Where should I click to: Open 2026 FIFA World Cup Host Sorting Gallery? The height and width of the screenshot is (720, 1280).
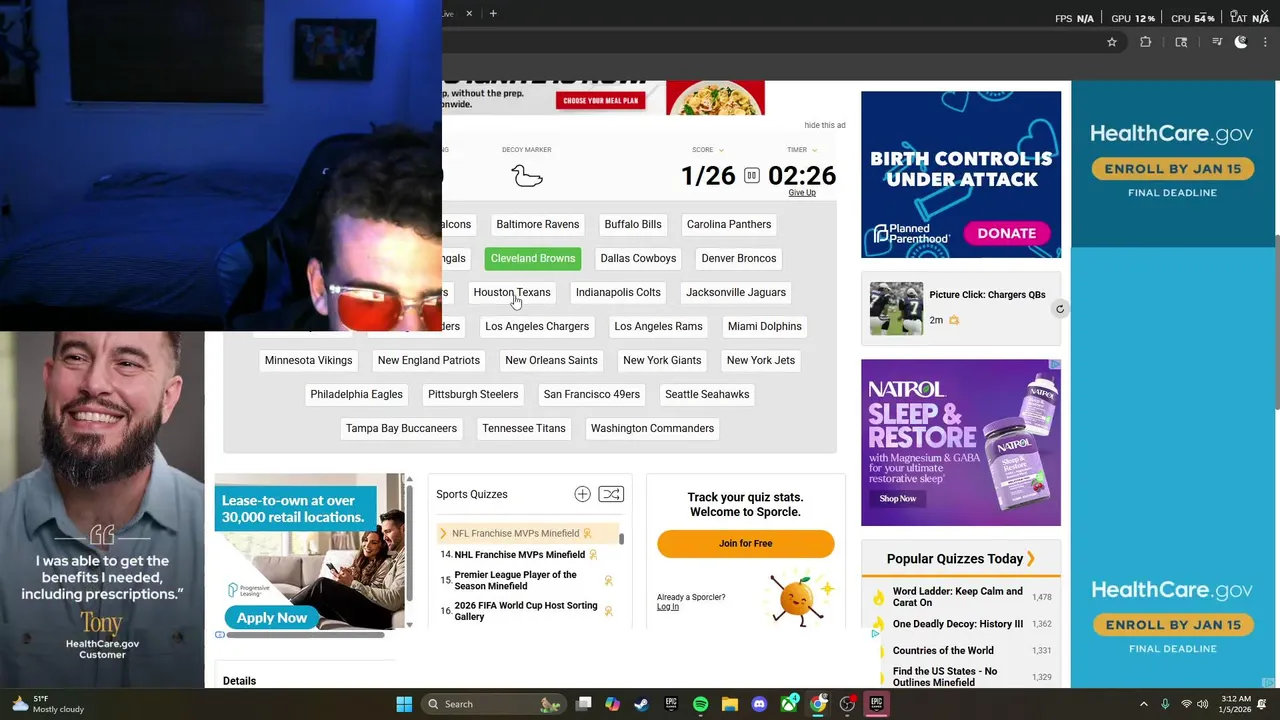coord(525,611)
